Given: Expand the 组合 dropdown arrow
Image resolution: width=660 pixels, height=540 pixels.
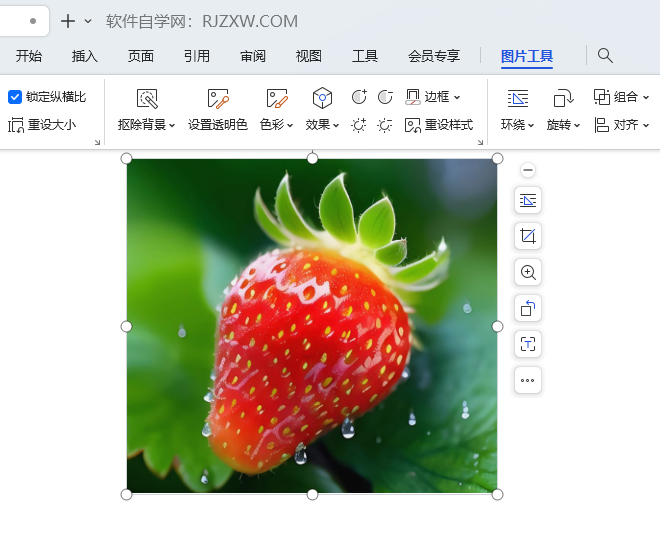Looking at the screenshot, I should (646, 98).
